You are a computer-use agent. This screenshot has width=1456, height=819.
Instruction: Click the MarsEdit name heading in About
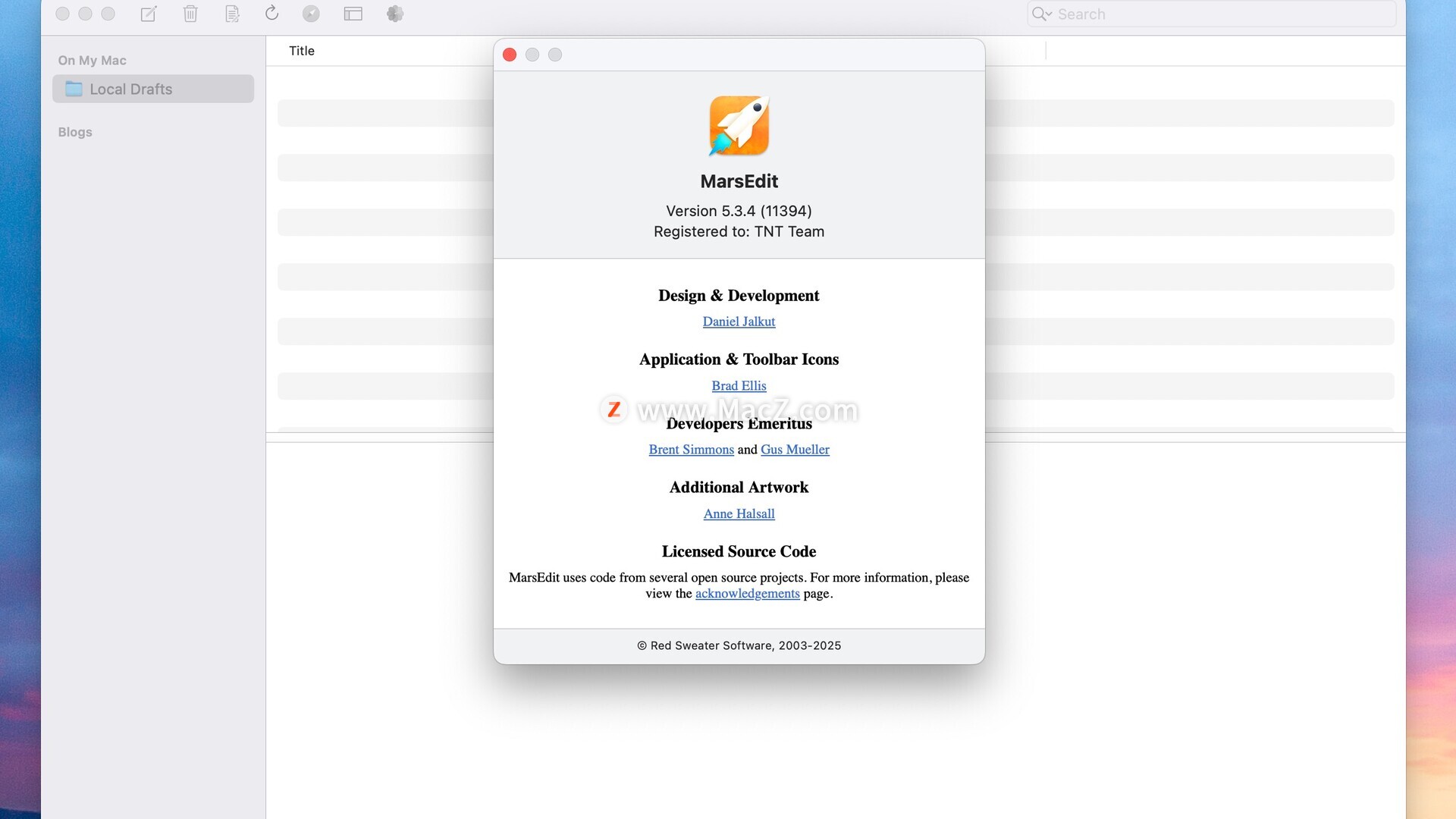739,181
